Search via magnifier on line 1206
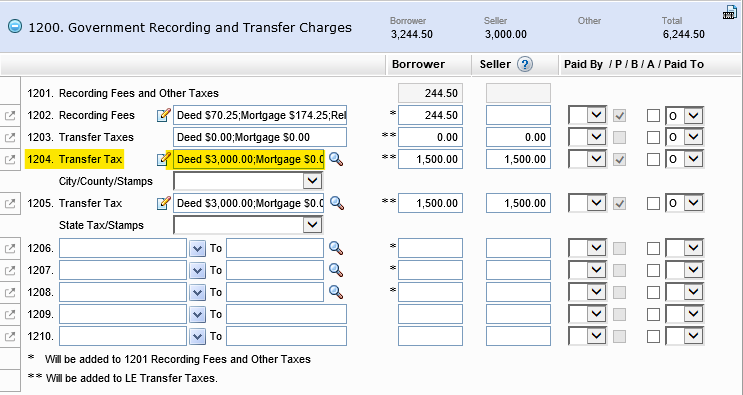Viewport: 743px width, 395px height. [x=336, y=248]
